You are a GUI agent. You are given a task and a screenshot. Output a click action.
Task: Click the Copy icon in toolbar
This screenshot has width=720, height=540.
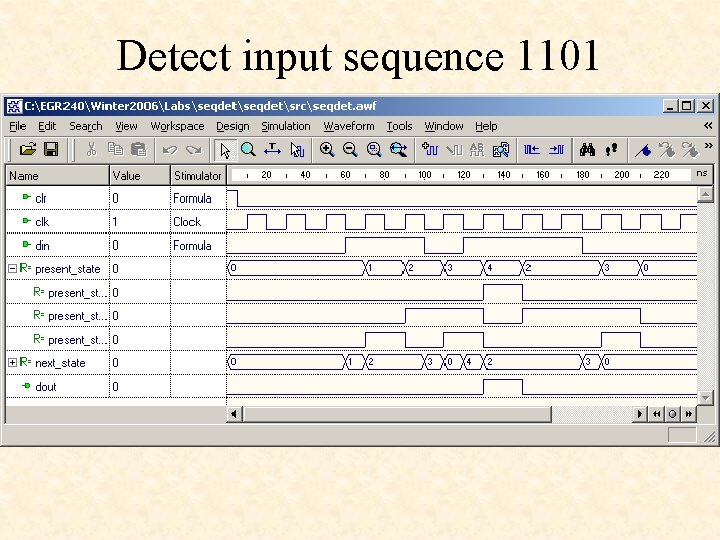click(x=115, y=149)
